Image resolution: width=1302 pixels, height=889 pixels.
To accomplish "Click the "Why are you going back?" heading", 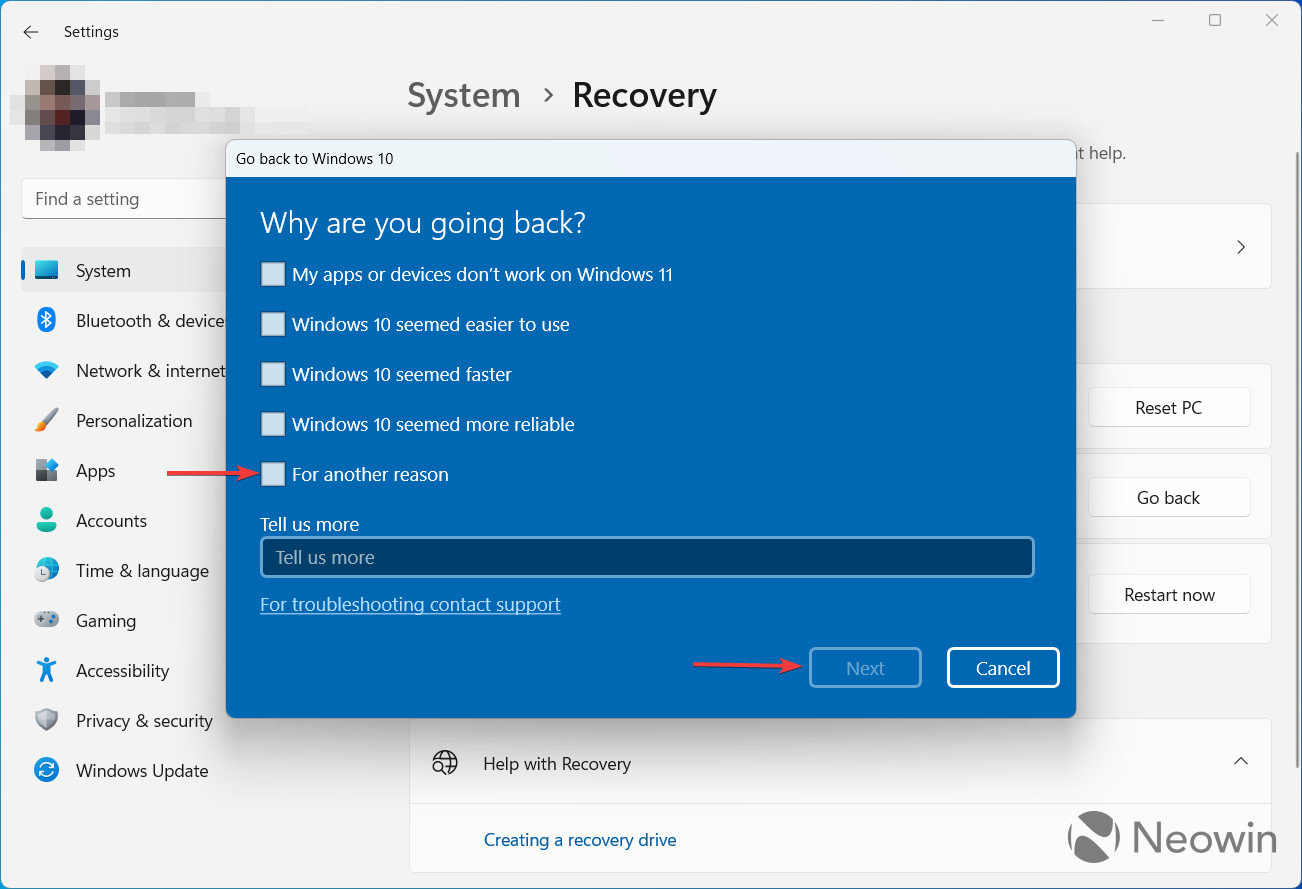I will click(x=423, y=222).
